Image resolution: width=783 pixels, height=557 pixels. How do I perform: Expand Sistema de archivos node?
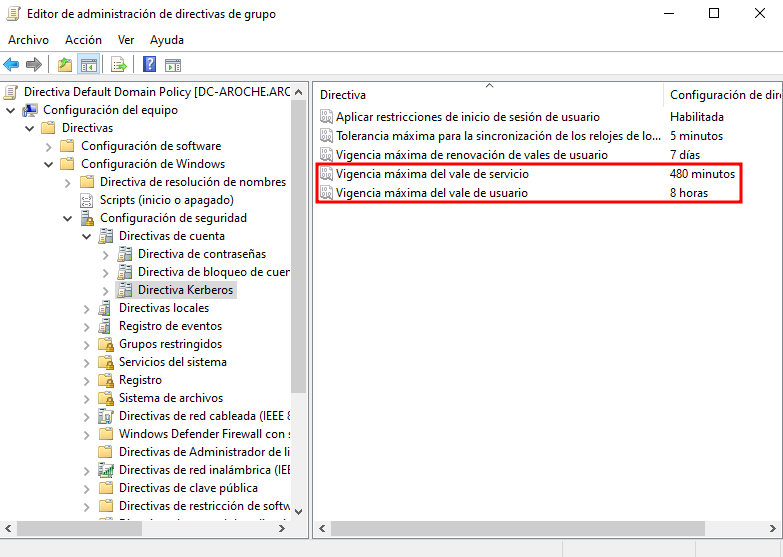pyautogui.click(x=86, y=399)
